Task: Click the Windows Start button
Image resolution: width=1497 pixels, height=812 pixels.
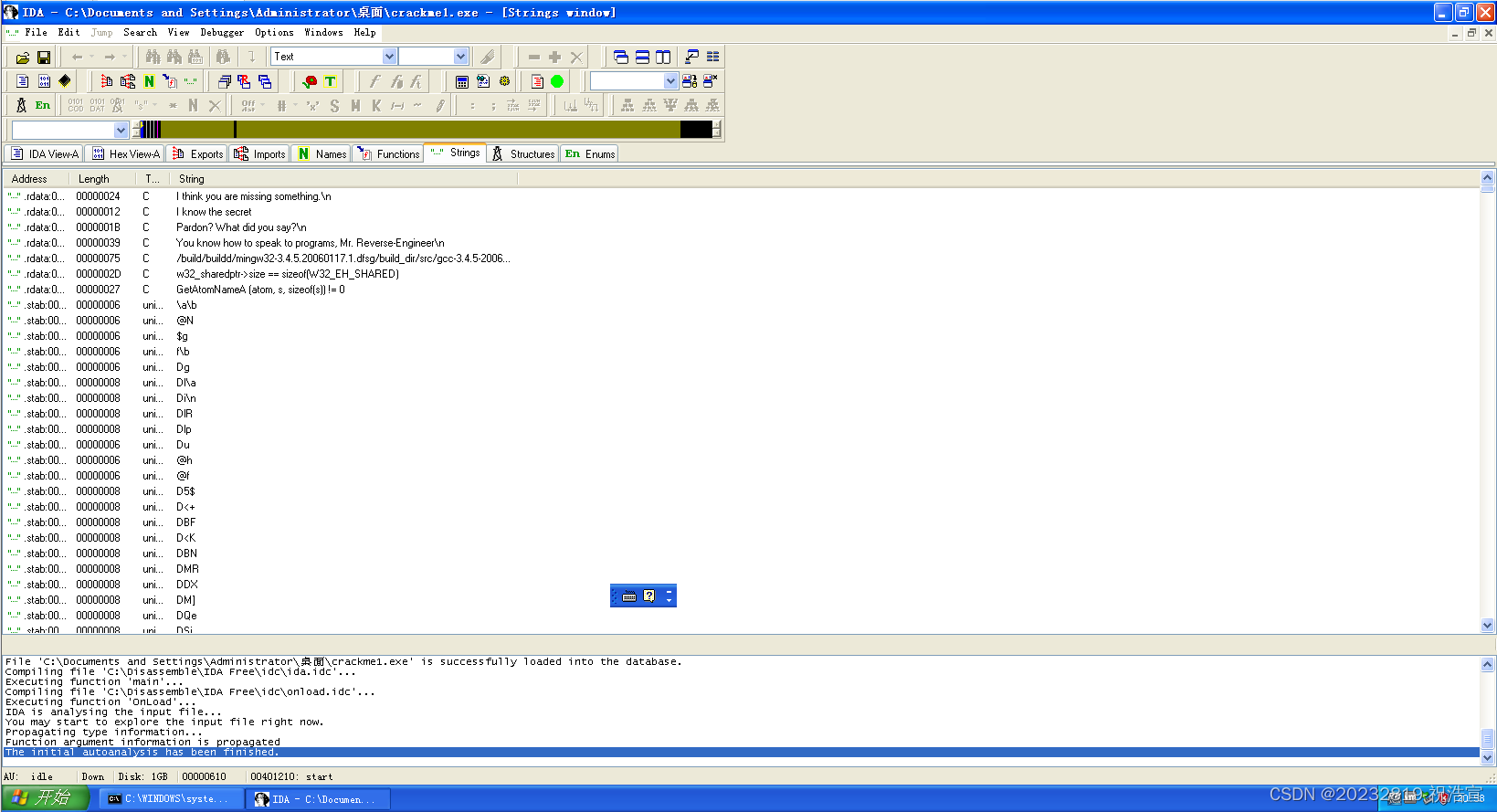Action: pos(45,797)
